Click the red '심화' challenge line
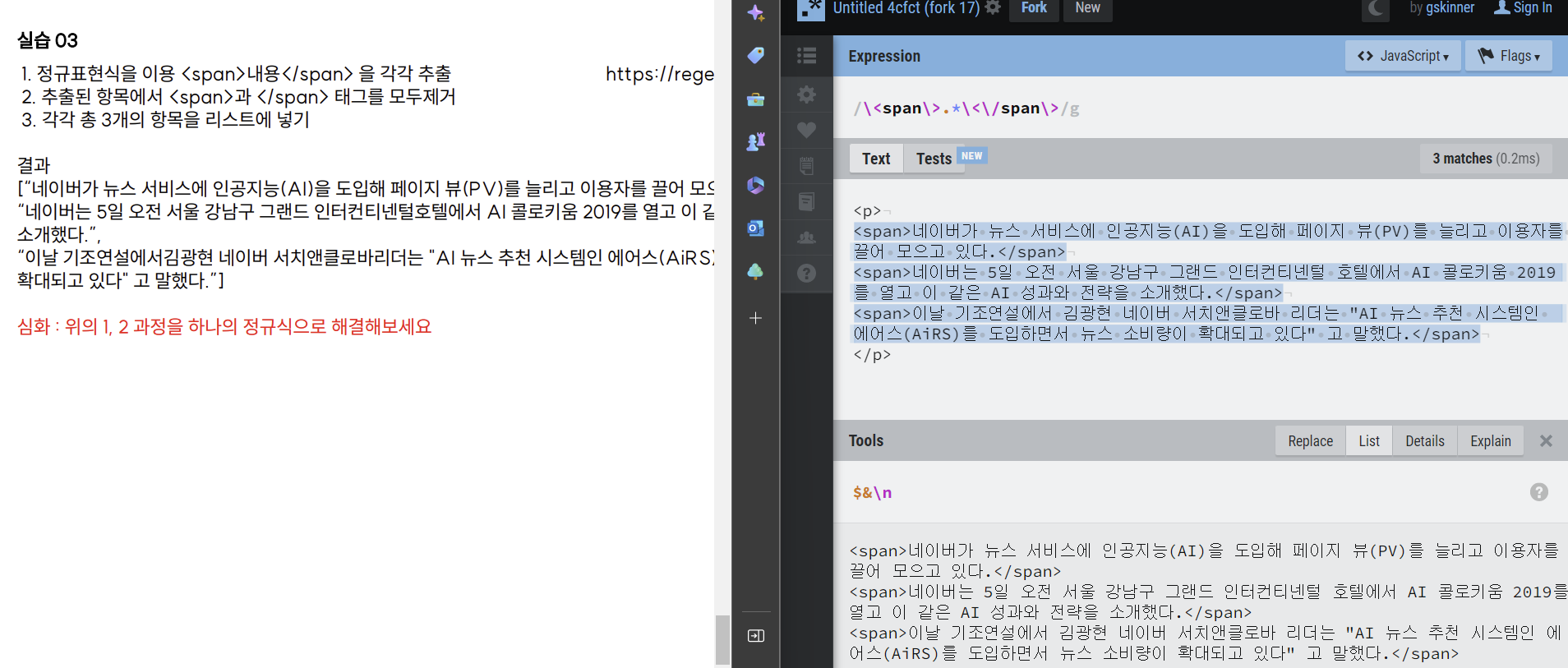The height and width of the screenshot is (668, 1568). (x=224, y=326)
